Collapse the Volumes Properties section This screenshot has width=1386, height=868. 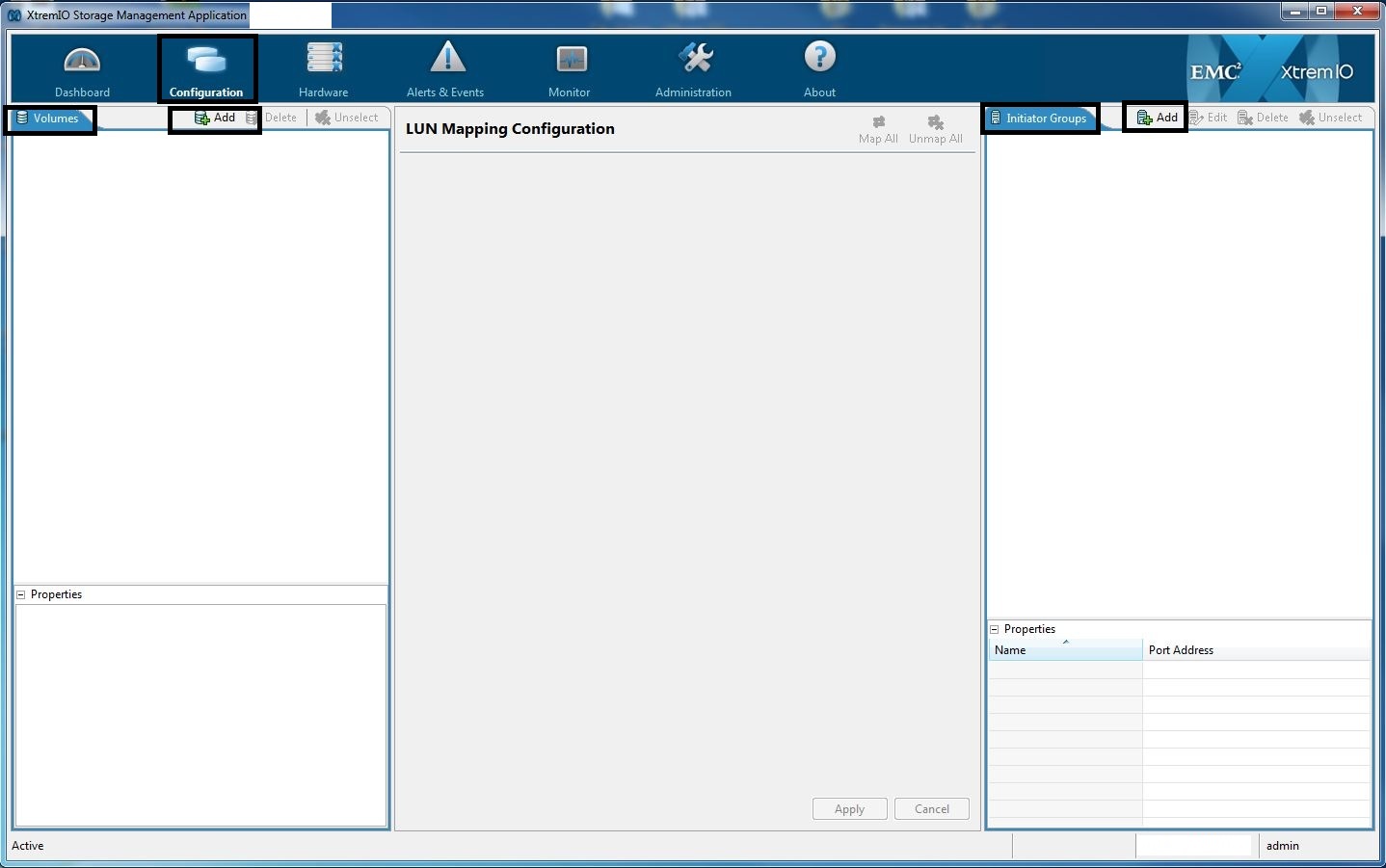click(x=21, y=594)
